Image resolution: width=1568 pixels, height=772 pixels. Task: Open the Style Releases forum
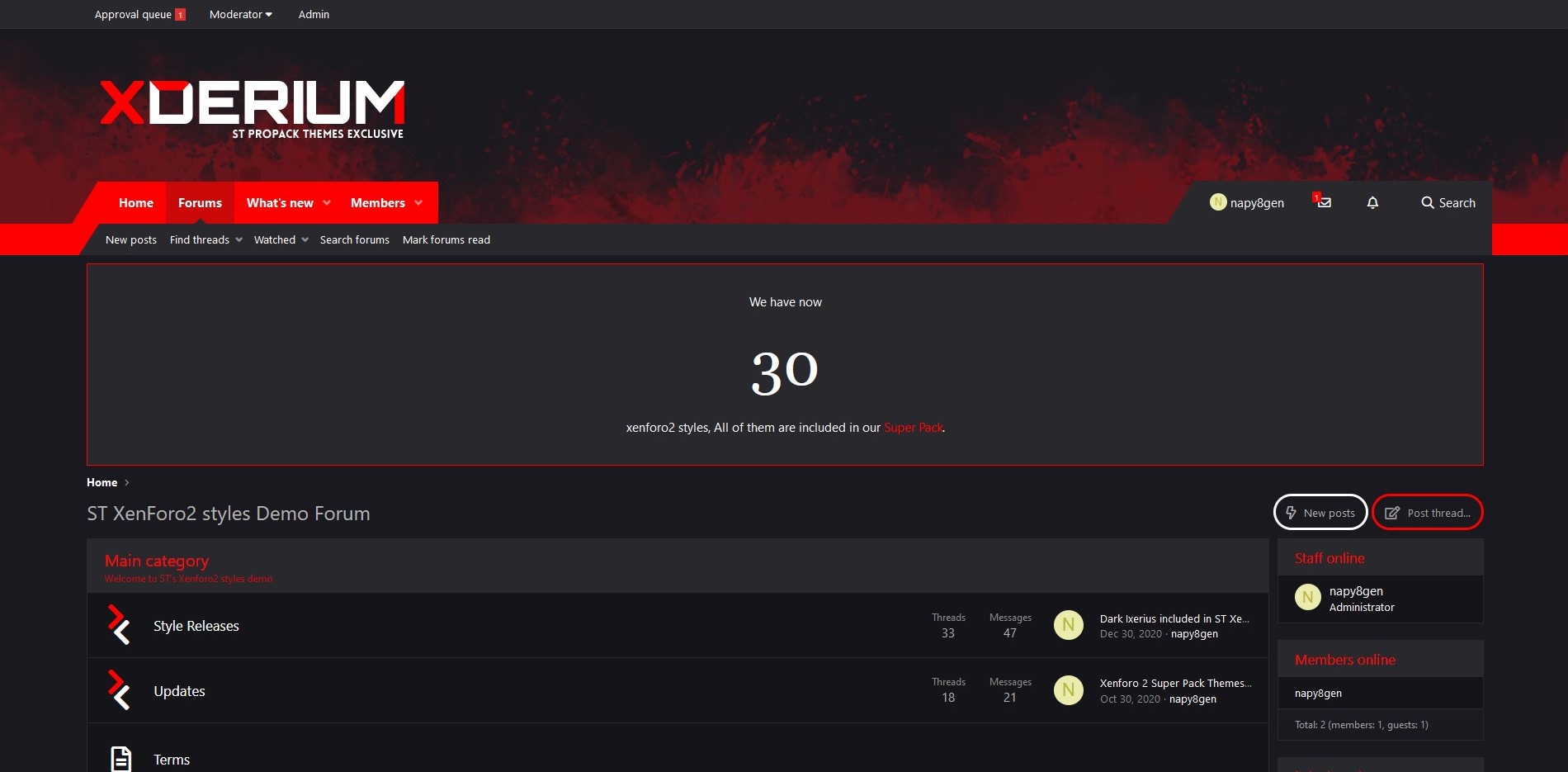(x=196, y=626)
